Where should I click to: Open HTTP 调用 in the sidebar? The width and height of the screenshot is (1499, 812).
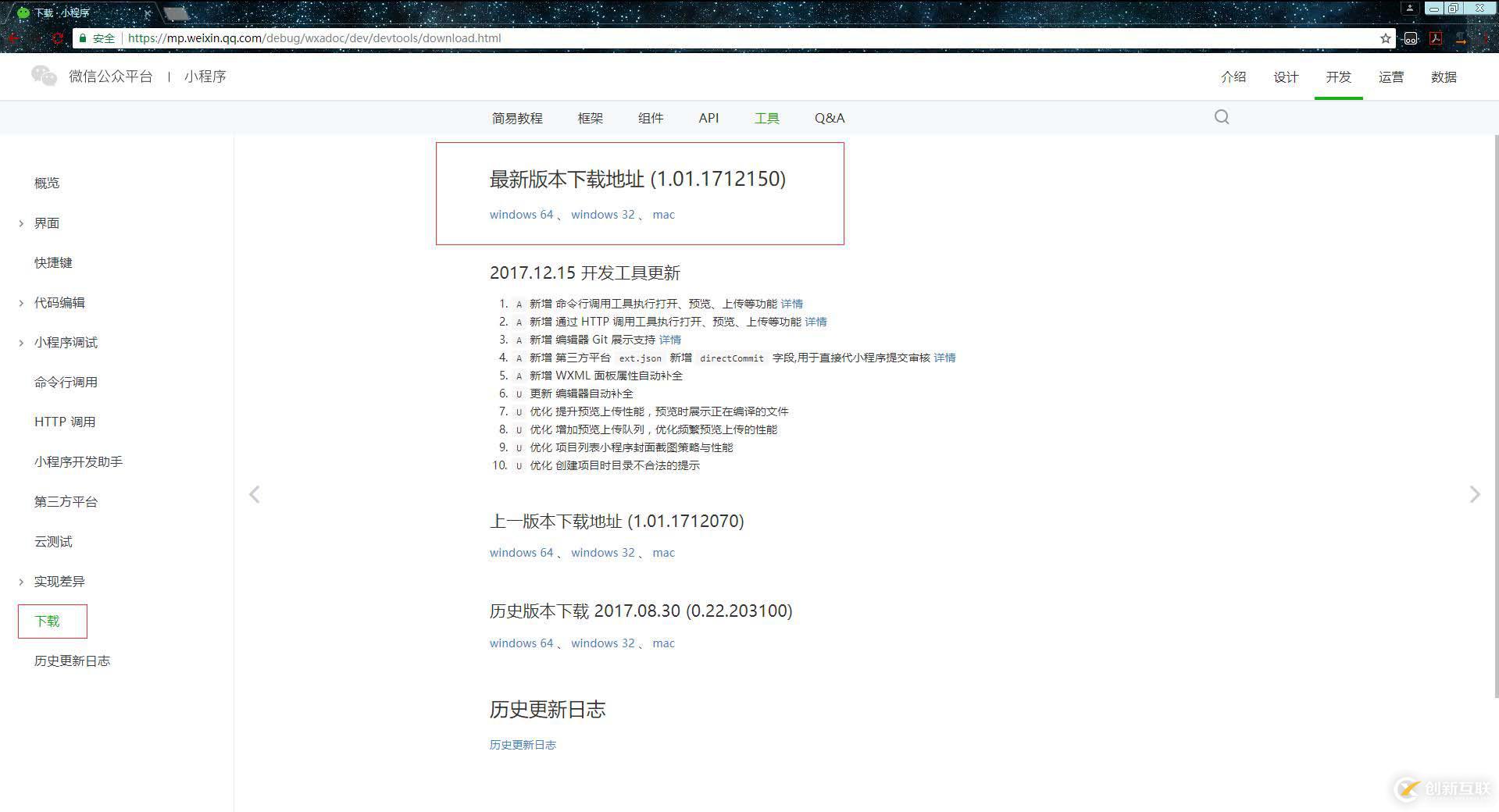click(x=65, y=422)
